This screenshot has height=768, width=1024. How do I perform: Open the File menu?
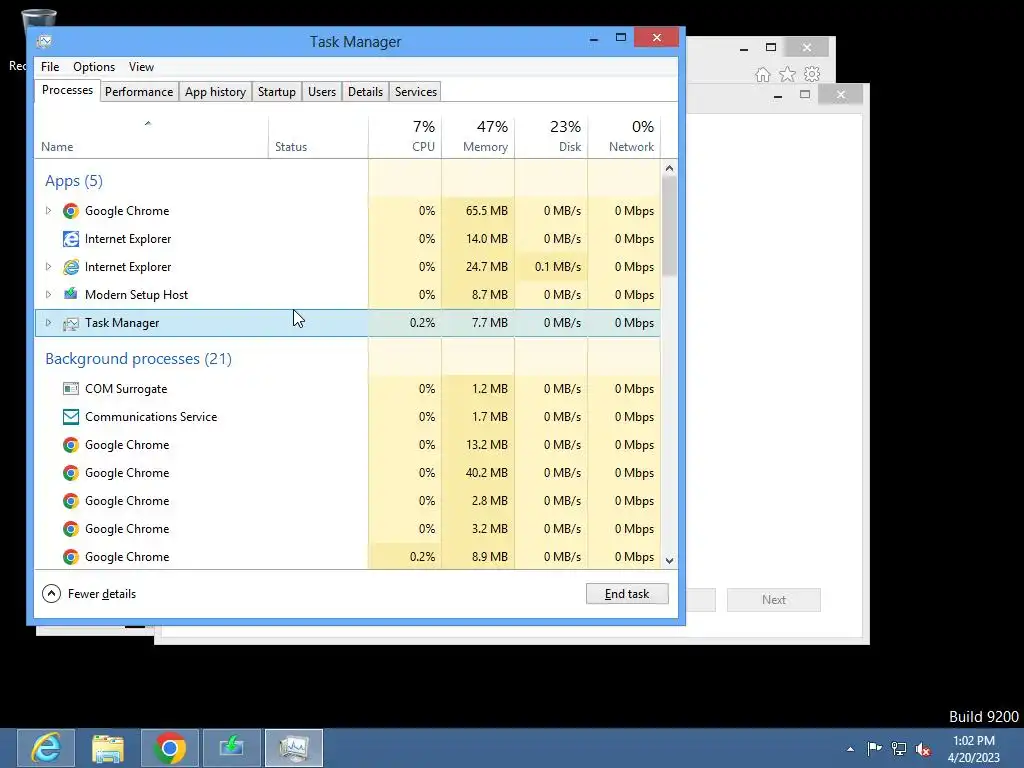tap(50, 67)
